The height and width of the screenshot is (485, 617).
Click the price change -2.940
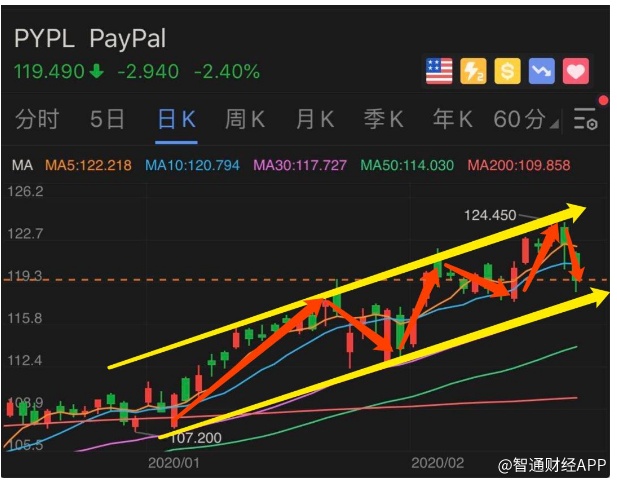(x=148, y=72)
